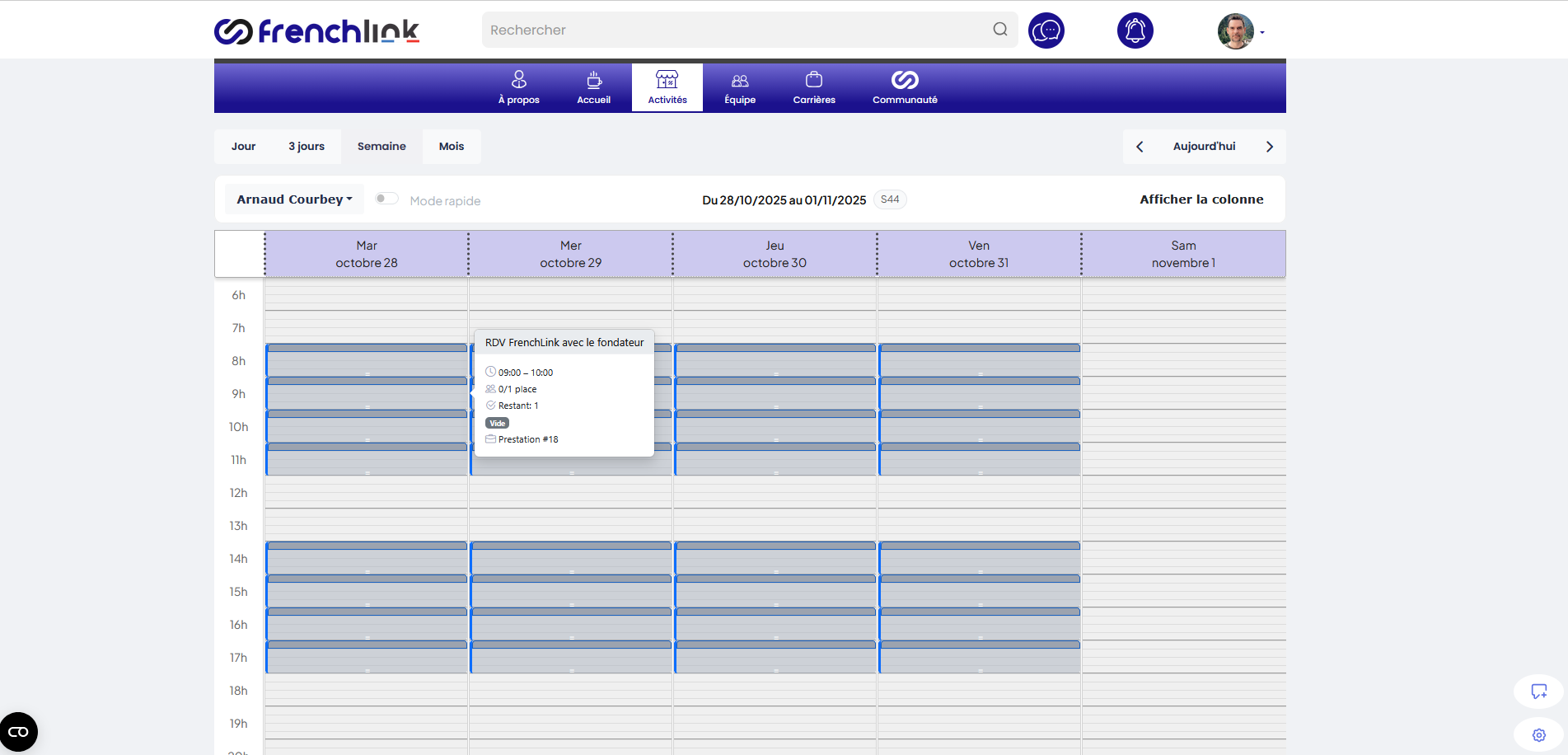Enable the Mode rapide toggle
The image size is (1568, 755).
tap(386, 199)
